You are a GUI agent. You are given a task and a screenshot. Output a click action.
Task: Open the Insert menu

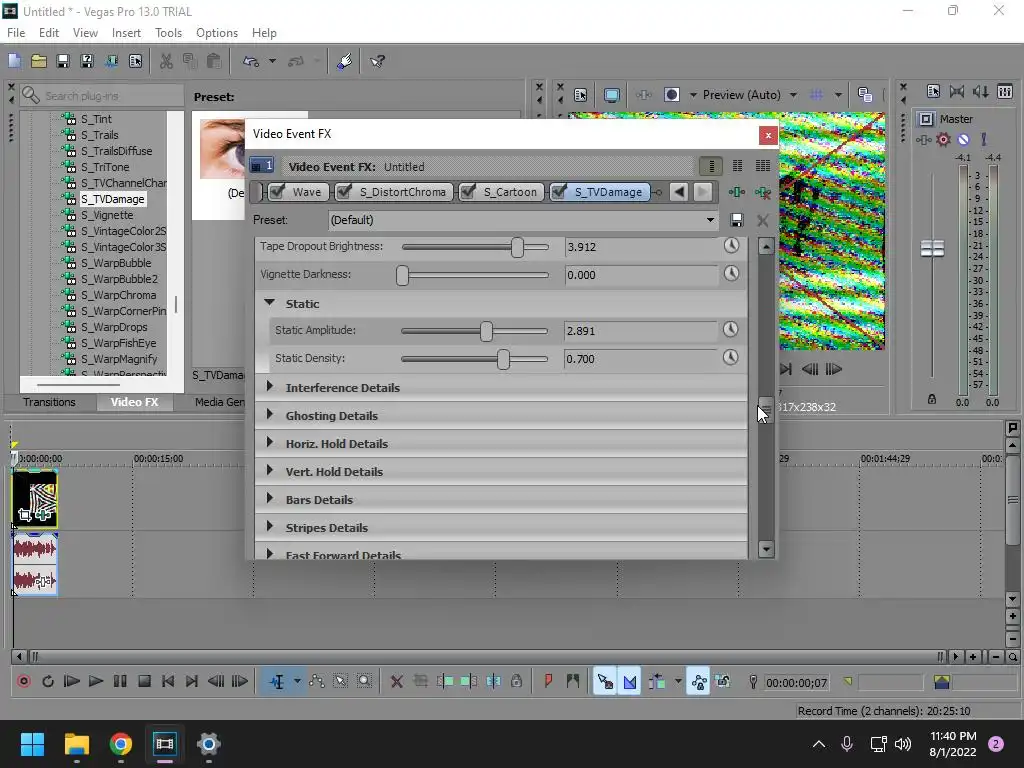pyautogui.click(x=126, y=33)
